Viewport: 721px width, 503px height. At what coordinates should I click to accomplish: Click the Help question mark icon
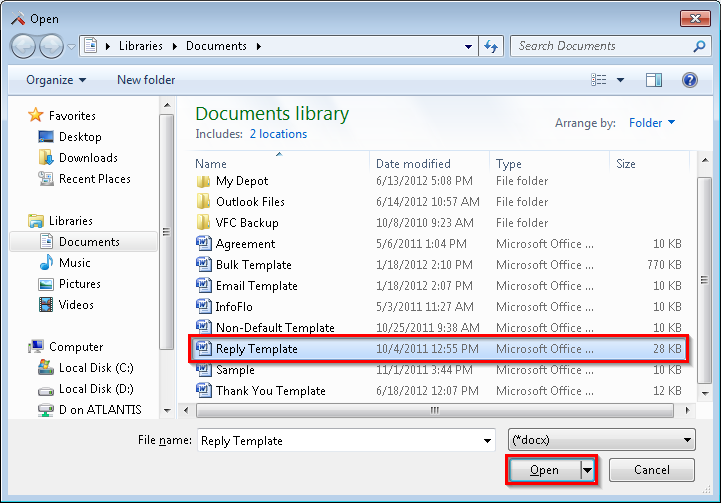coord(689,80)
